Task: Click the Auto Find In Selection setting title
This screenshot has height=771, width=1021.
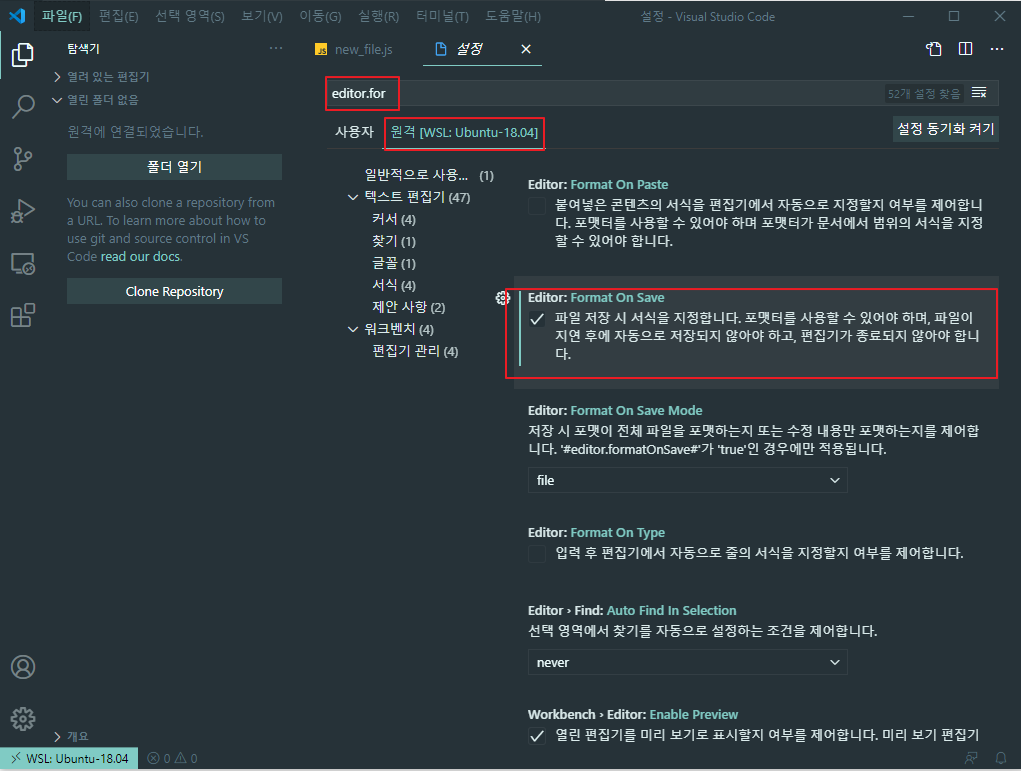Action: 632,611
